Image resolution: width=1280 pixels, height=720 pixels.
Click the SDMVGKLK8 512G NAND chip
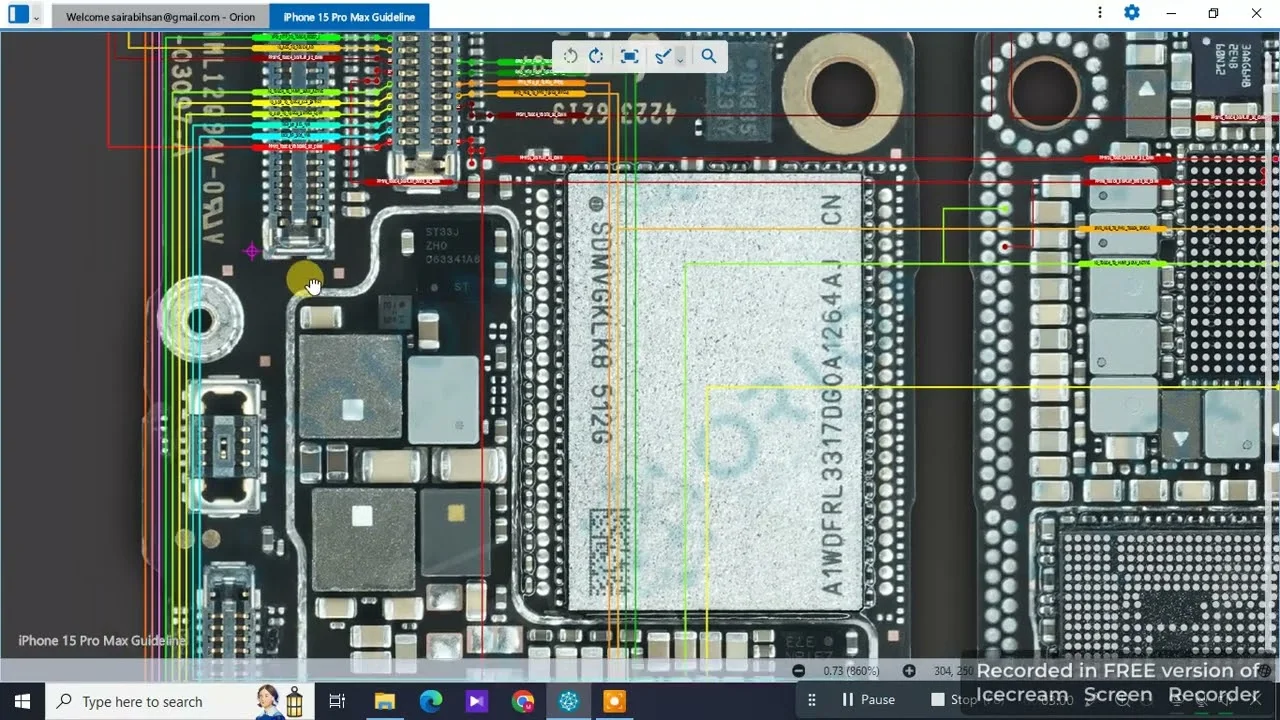715,392
